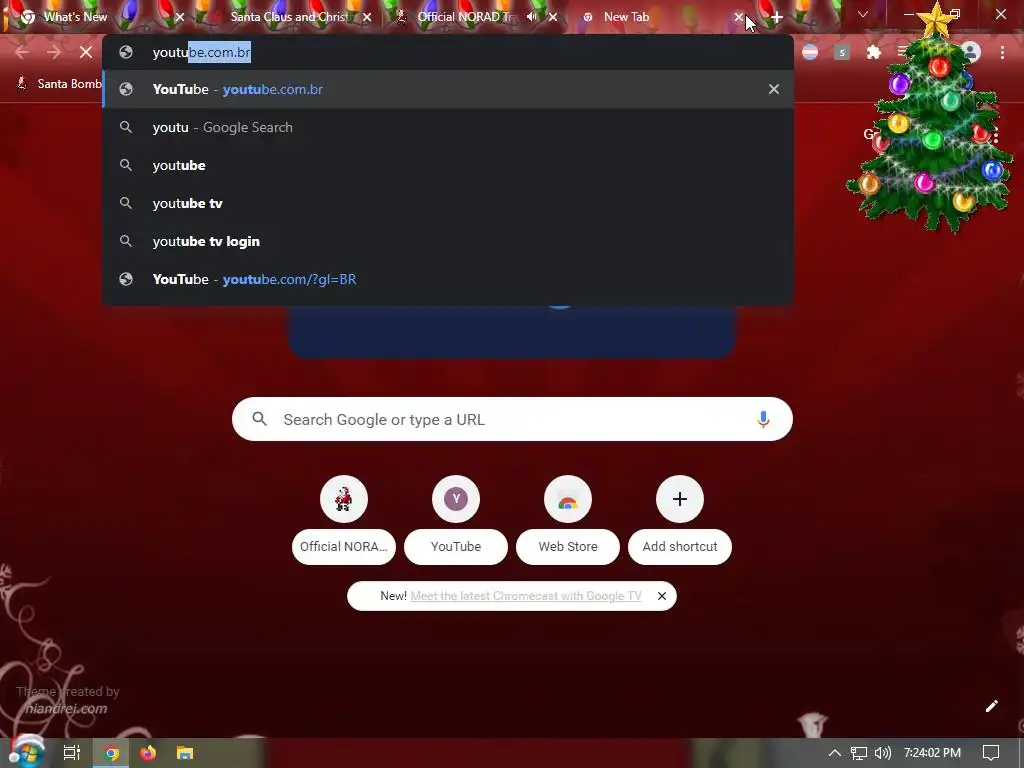Image resolution: width=1024 pixels, height=768 pixels.
Task: Open the Official NORA... shortcut tile
Action: pos(344,520)
